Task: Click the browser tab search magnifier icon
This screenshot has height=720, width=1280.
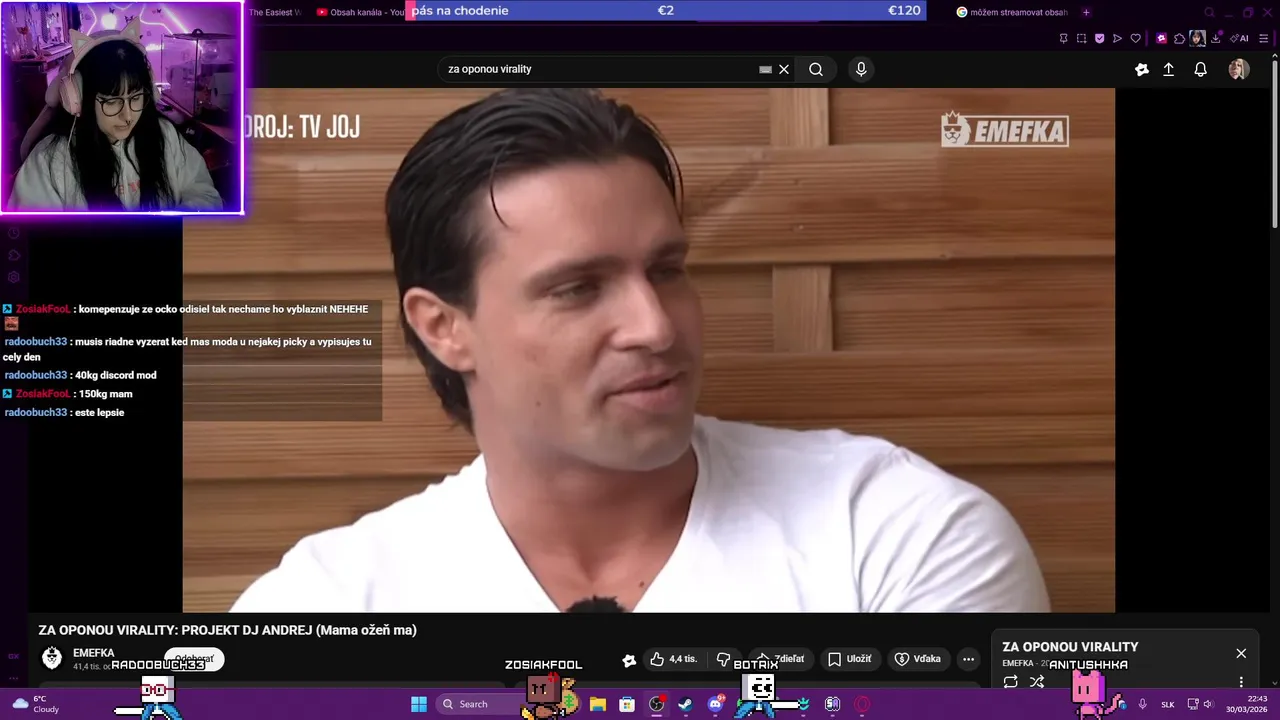Action: tap(1209, 12)
